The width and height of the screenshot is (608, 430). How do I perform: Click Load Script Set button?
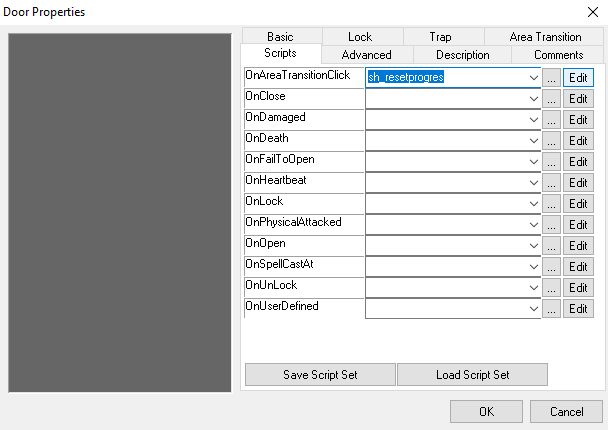[x=472, y=375]
